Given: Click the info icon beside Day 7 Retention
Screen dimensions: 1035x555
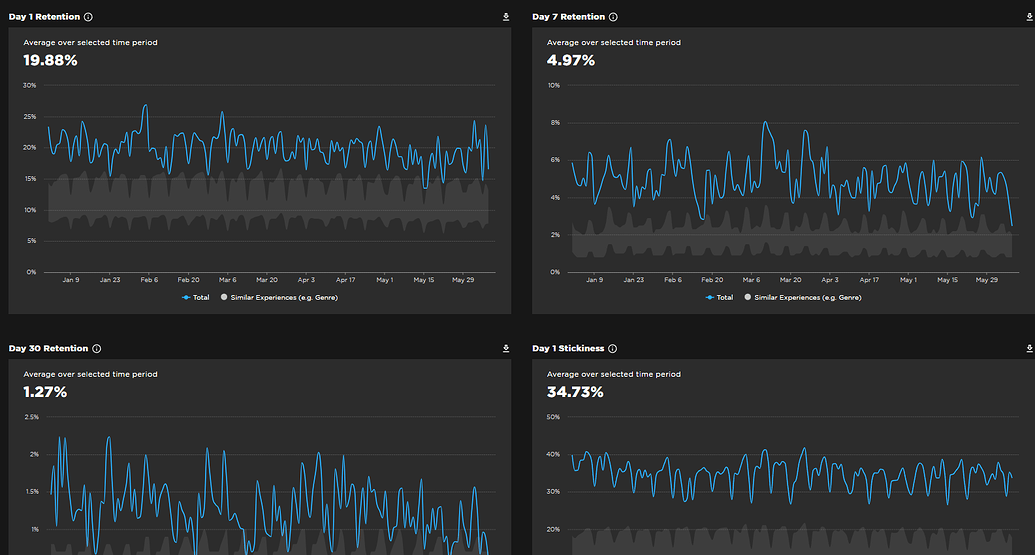Looking at the screenshot, I should point(613,17).
